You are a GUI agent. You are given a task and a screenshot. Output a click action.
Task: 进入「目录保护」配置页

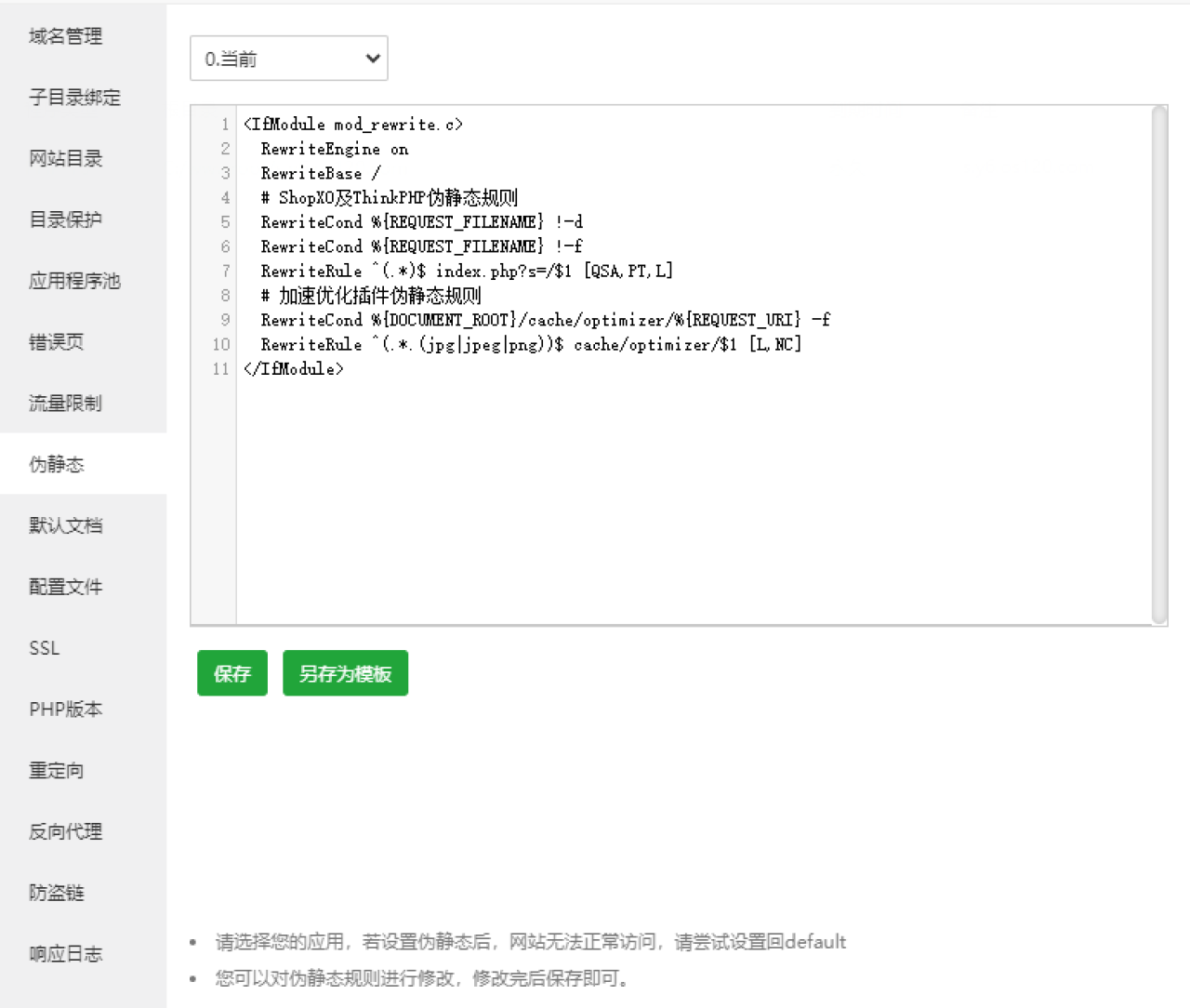tap(66, 219)
